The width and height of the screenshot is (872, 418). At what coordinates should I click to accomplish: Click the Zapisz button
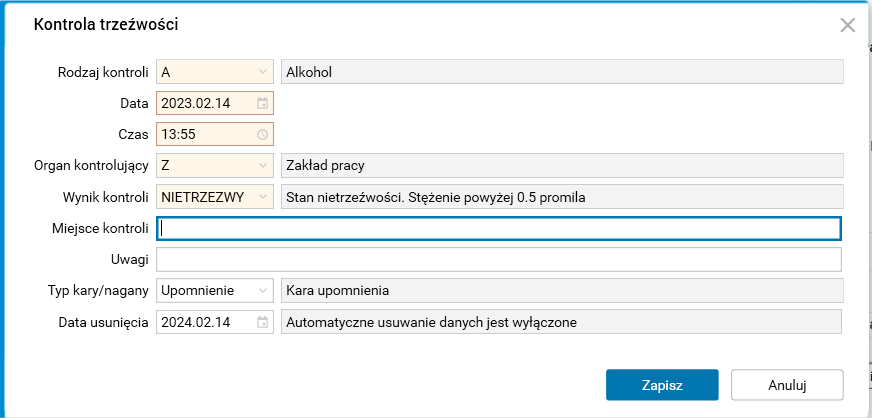tap(662, 385)
